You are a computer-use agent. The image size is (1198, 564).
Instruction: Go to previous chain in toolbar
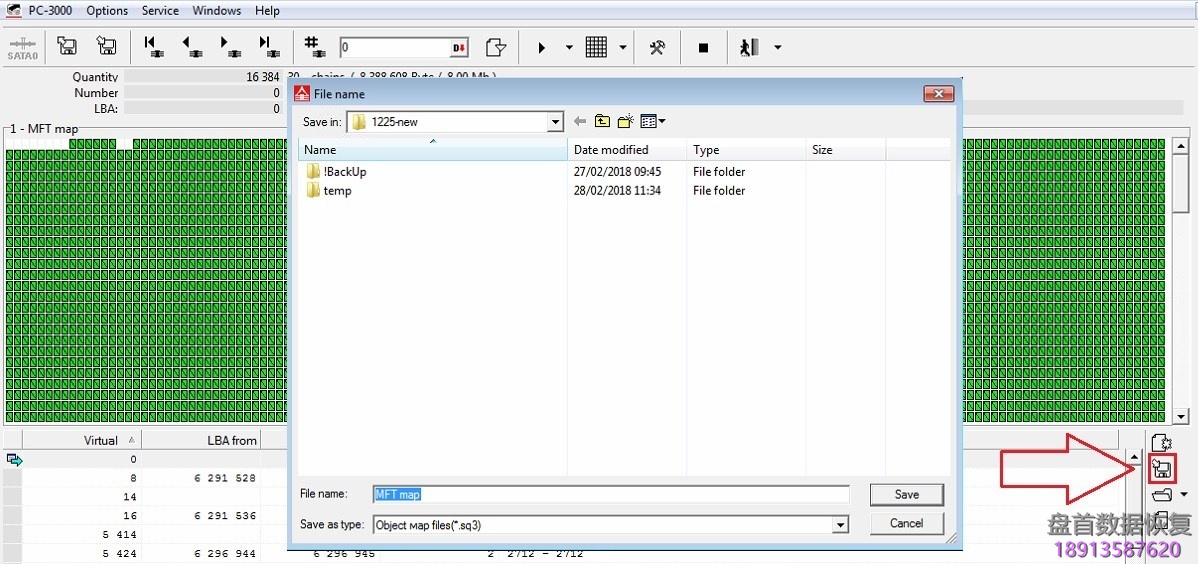[x=193, y=47]
